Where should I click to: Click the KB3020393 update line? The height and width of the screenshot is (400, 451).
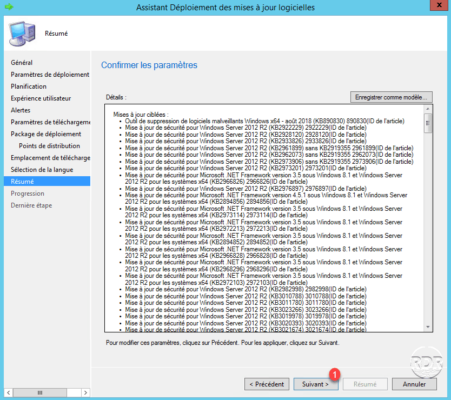coord(246,323)
